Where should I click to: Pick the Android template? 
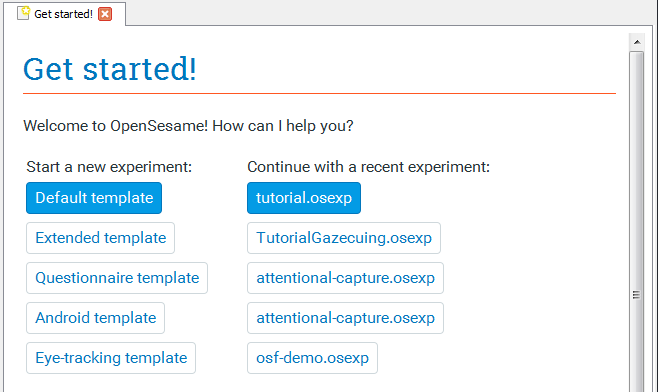coord(96,318)
